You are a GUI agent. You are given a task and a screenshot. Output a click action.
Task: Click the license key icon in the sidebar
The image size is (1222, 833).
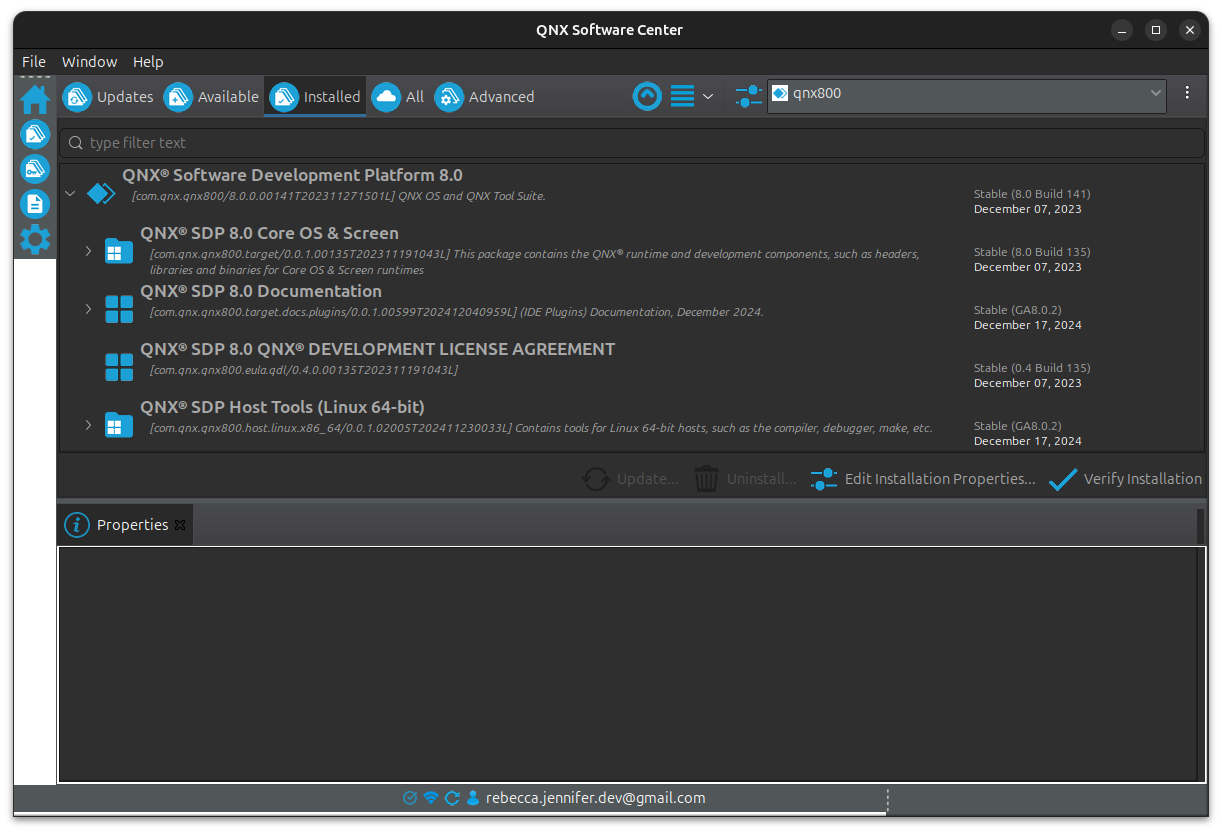tap(35, 169)
